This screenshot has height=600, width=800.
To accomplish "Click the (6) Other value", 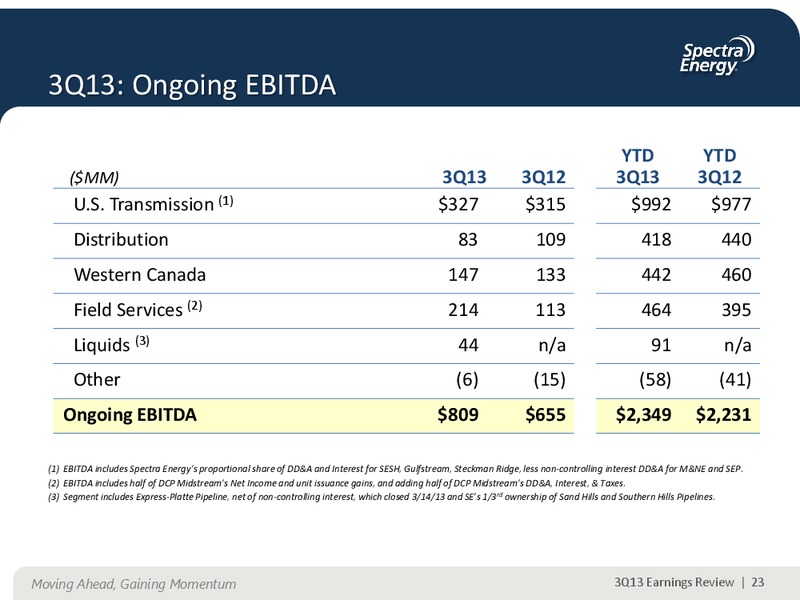I will point(467,380).
